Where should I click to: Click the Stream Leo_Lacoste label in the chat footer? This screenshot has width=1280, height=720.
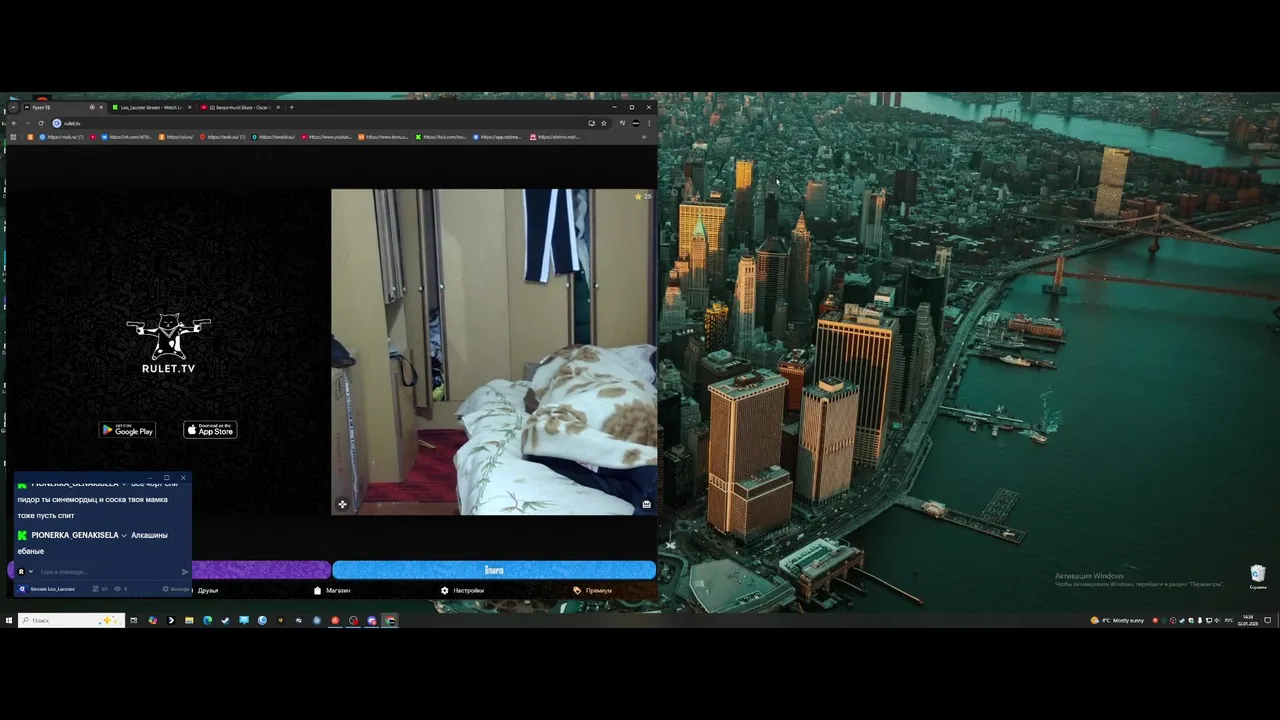[x=52, y=589]
